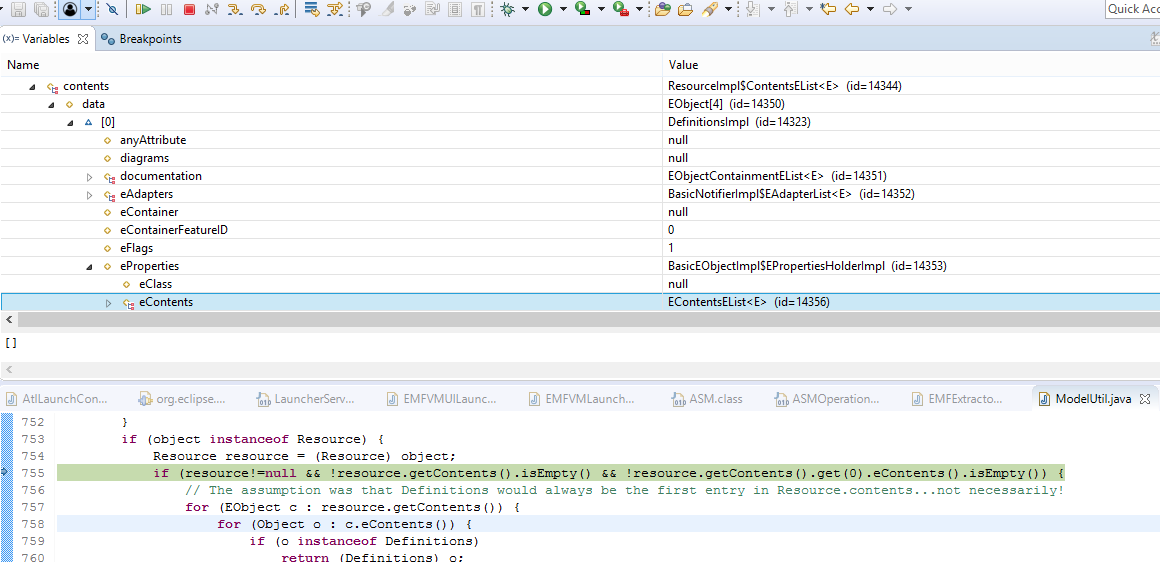Expand the eContents variable node
1160x562 pixels.
pyautogui.click(x=109, y=302)
